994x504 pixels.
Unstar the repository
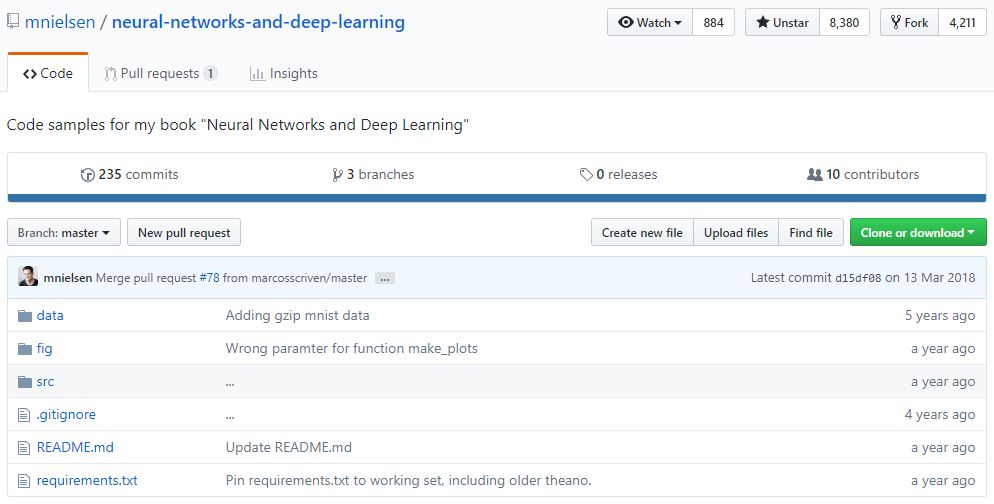tap(782, 23)
